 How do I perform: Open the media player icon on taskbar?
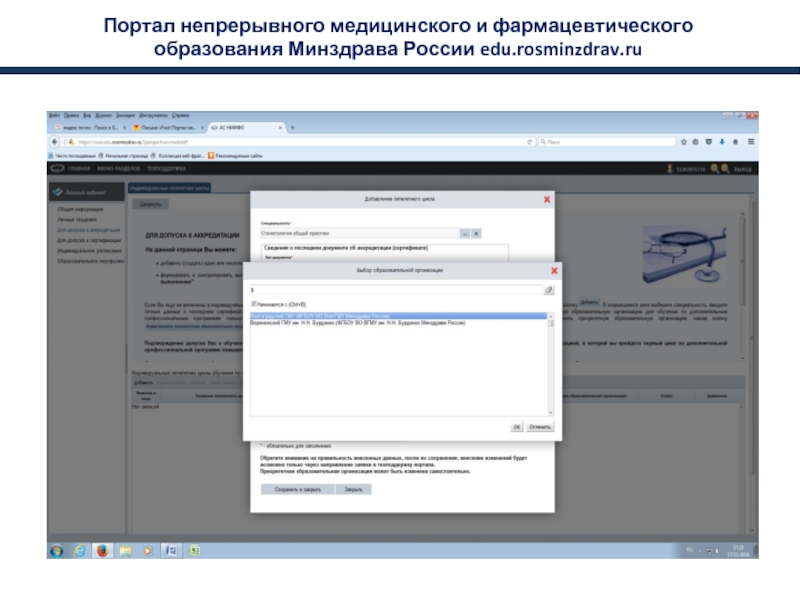(148, 551)
